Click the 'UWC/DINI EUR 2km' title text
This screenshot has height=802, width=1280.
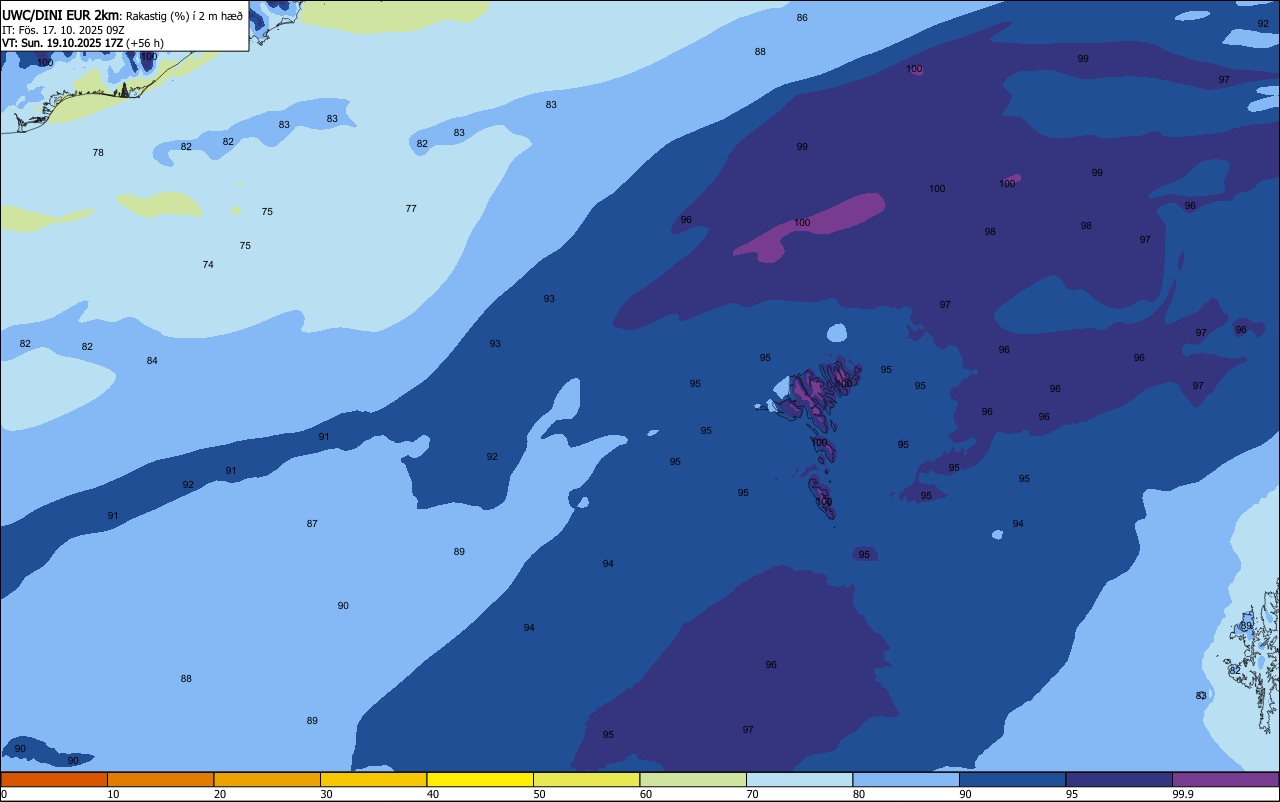tap(61, 14)
